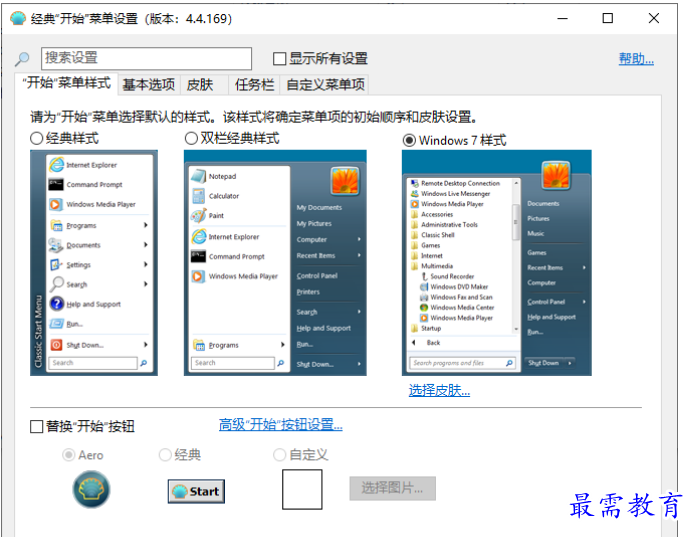Minimize the settings window

[562, 19]
